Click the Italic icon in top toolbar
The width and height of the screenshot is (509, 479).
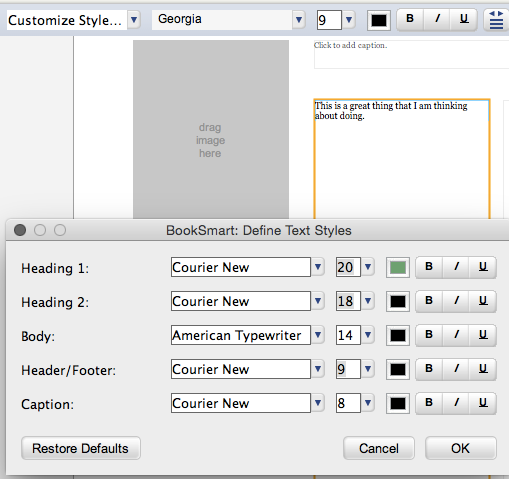point(437,19)
